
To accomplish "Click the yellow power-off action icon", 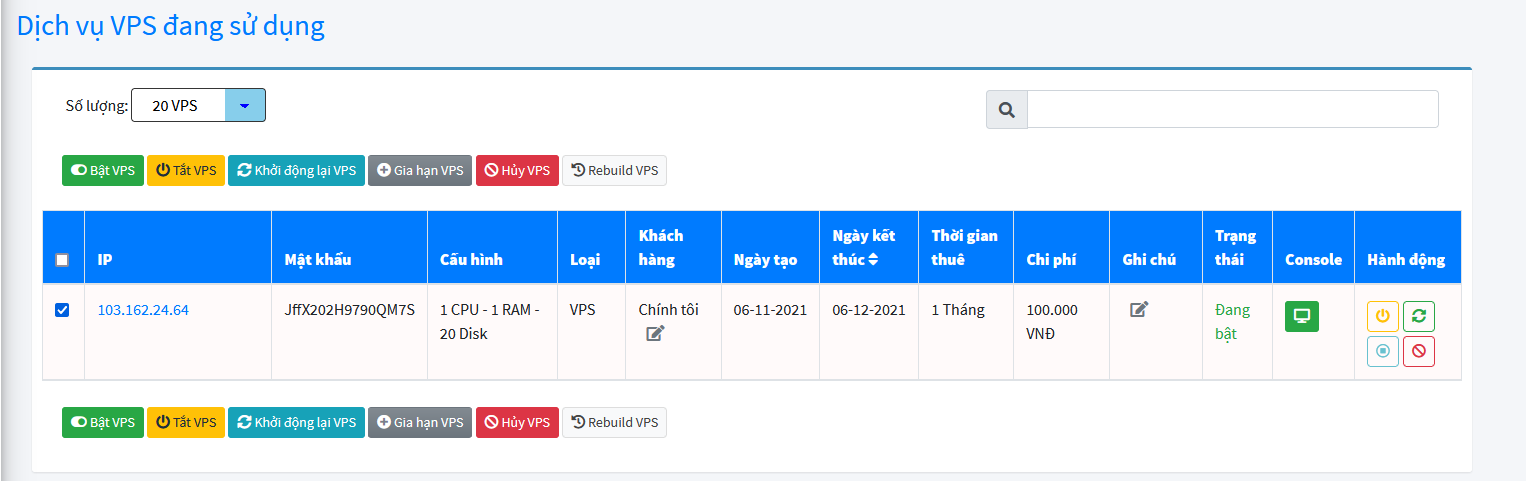I will [x=1383, y=316].
